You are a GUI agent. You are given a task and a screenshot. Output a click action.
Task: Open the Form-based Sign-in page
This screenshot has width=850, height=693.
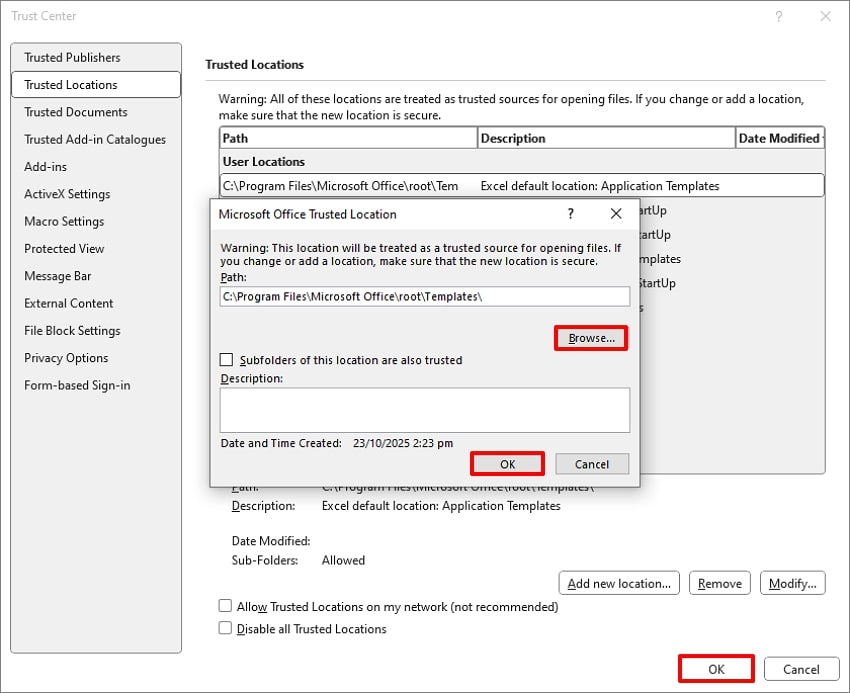click(x=77, y=385)
